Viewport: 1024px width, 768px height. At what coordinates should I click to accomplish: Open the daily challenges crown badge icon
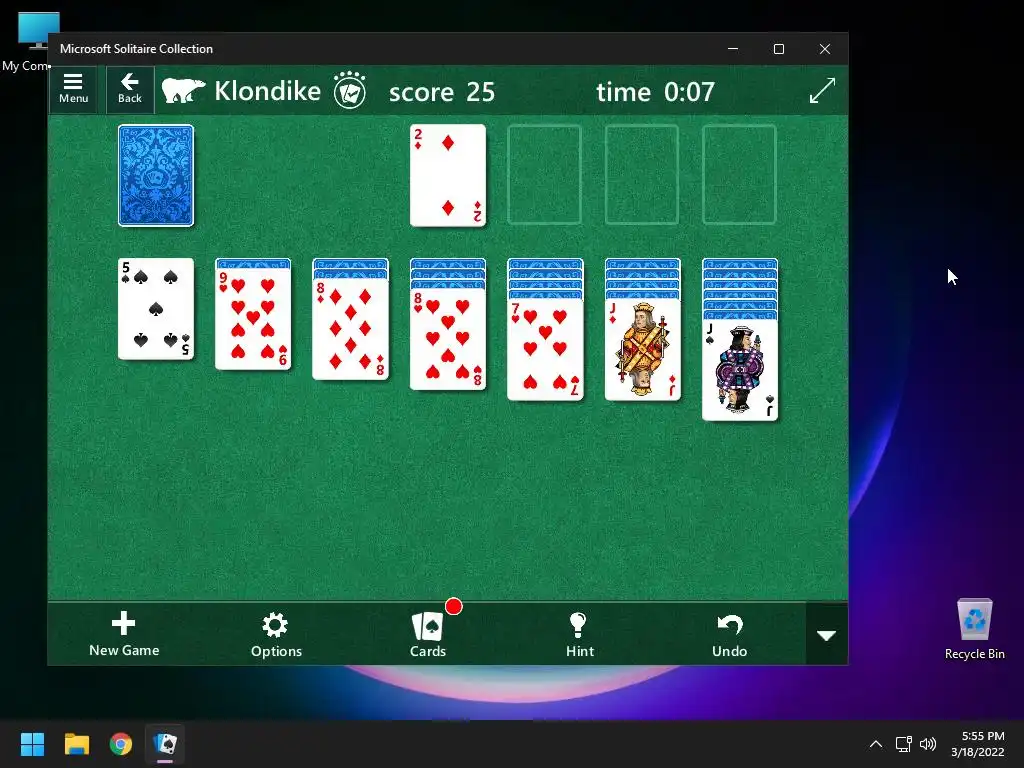click(x=349, y=90)
